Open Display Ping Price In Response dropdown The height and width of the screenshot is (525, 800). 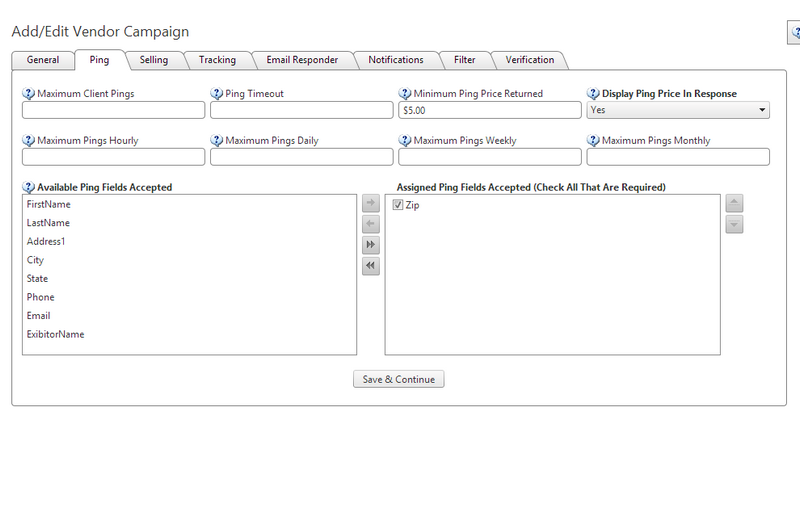[678, 110]
